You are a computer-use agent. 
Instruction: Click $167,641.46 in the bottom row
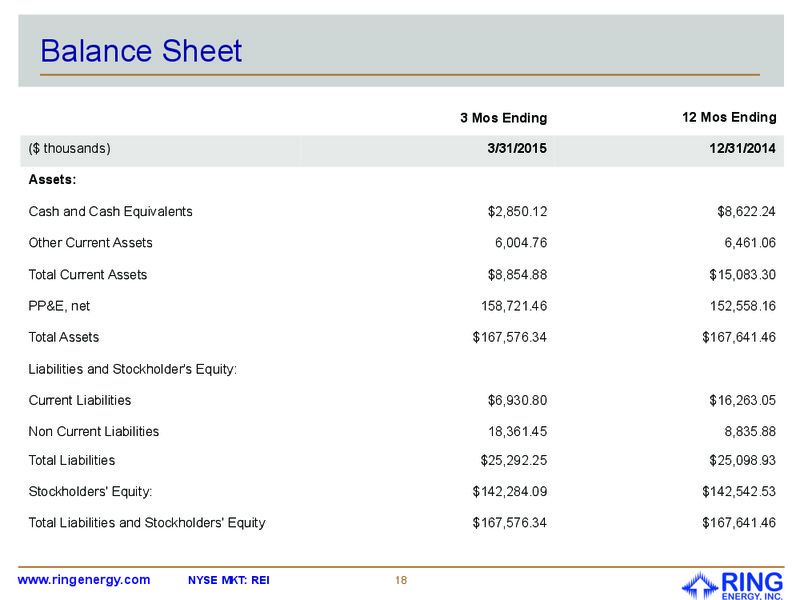click(739, 523)
